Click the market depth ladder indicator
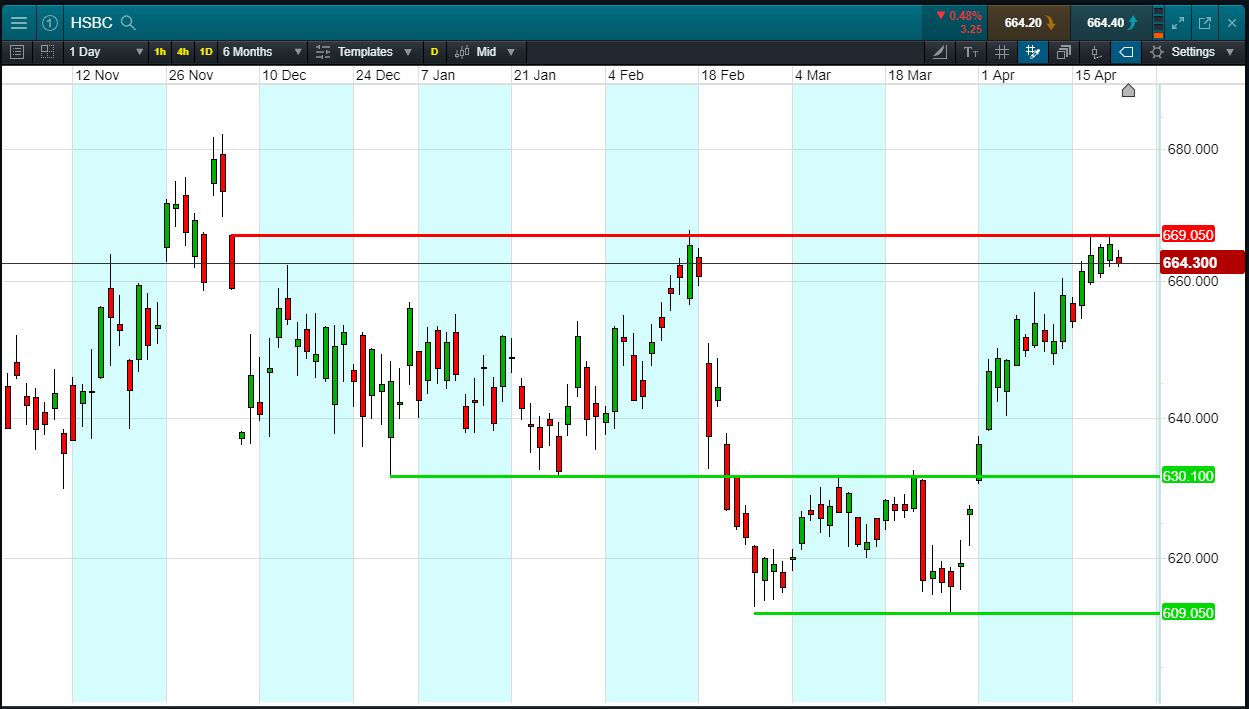Viewport: 1249px width, 709px height. [x=1159, y=22]
